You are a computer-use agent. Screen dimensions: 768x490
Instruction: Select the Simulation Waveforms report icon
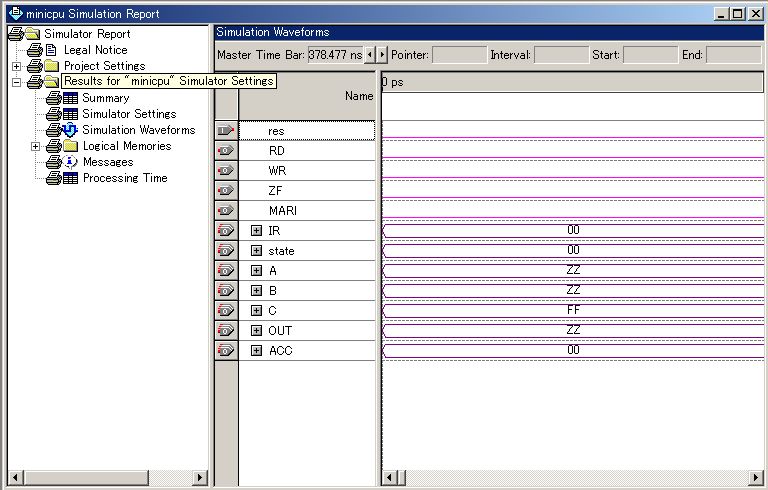[x=70, y=130]
